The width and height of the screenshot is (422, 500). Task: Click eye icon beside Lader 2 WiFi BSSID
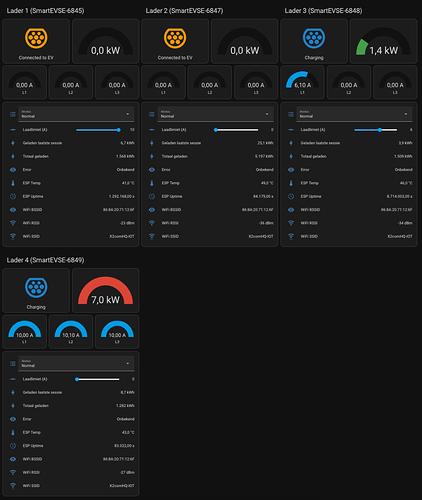pos(152,210)
